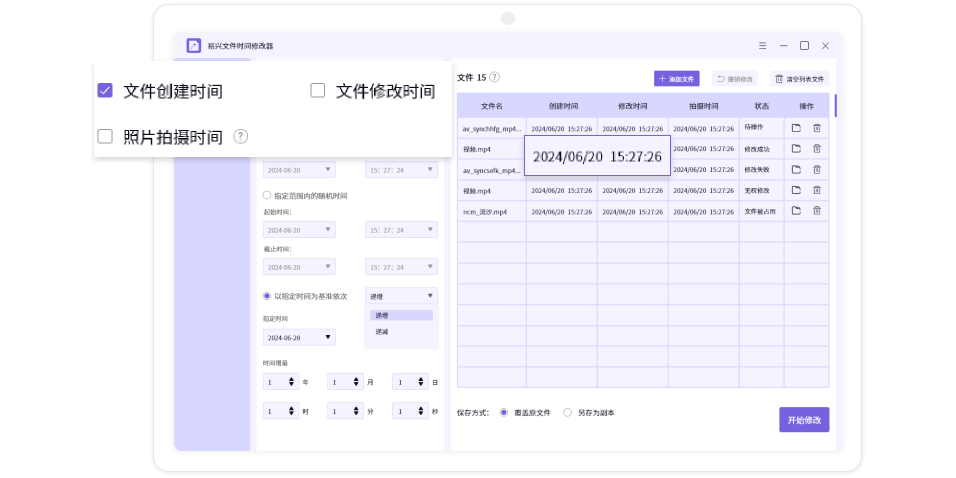This screenshot has height=478, width=956.
Task: Open the date dropdown under 截止时间
Action: [x=299, y=267]
